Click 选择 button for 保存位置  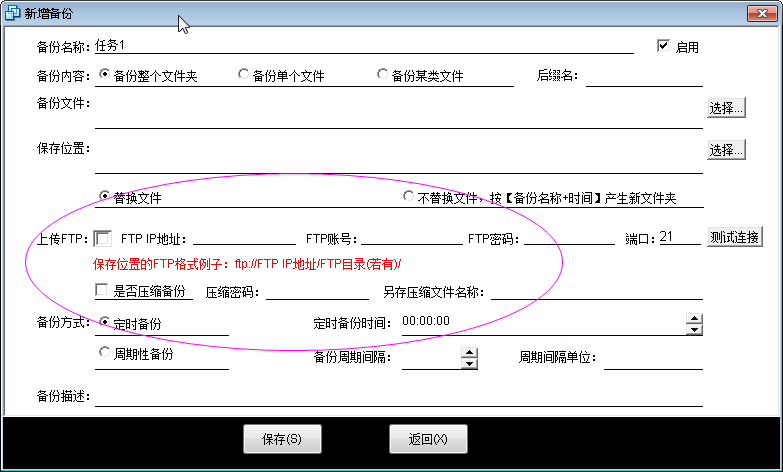click(x=727, y=149)
